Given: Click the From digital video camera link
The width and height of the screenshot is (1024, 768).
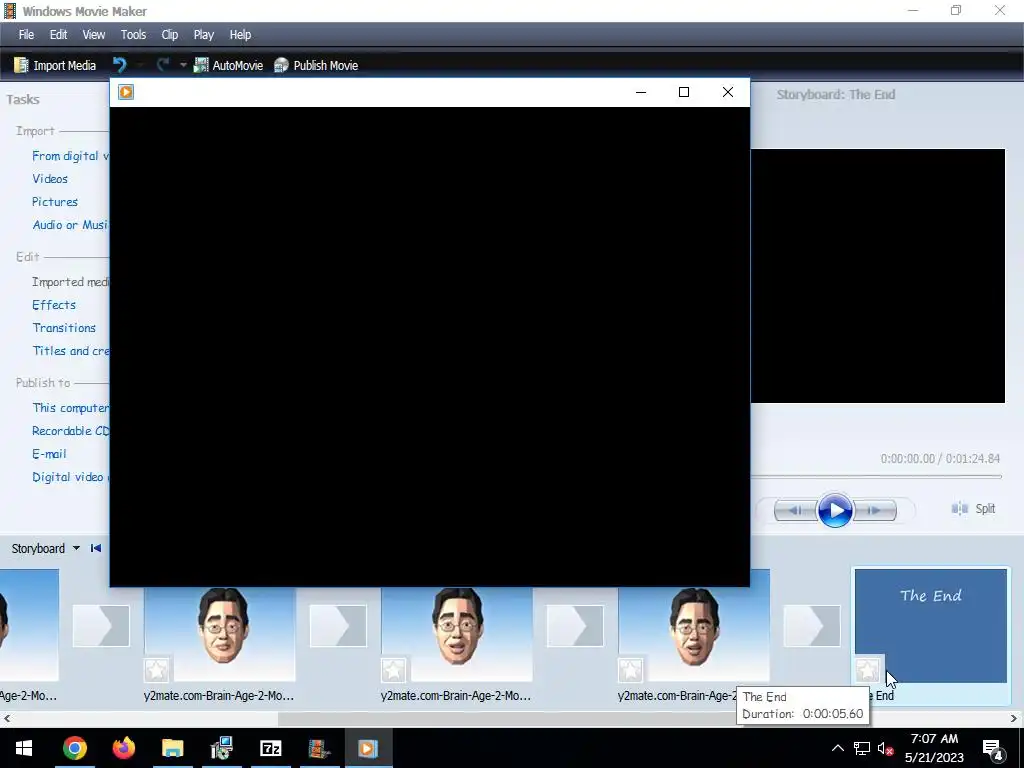Looking at the screenshot, I should coord(71,155).
